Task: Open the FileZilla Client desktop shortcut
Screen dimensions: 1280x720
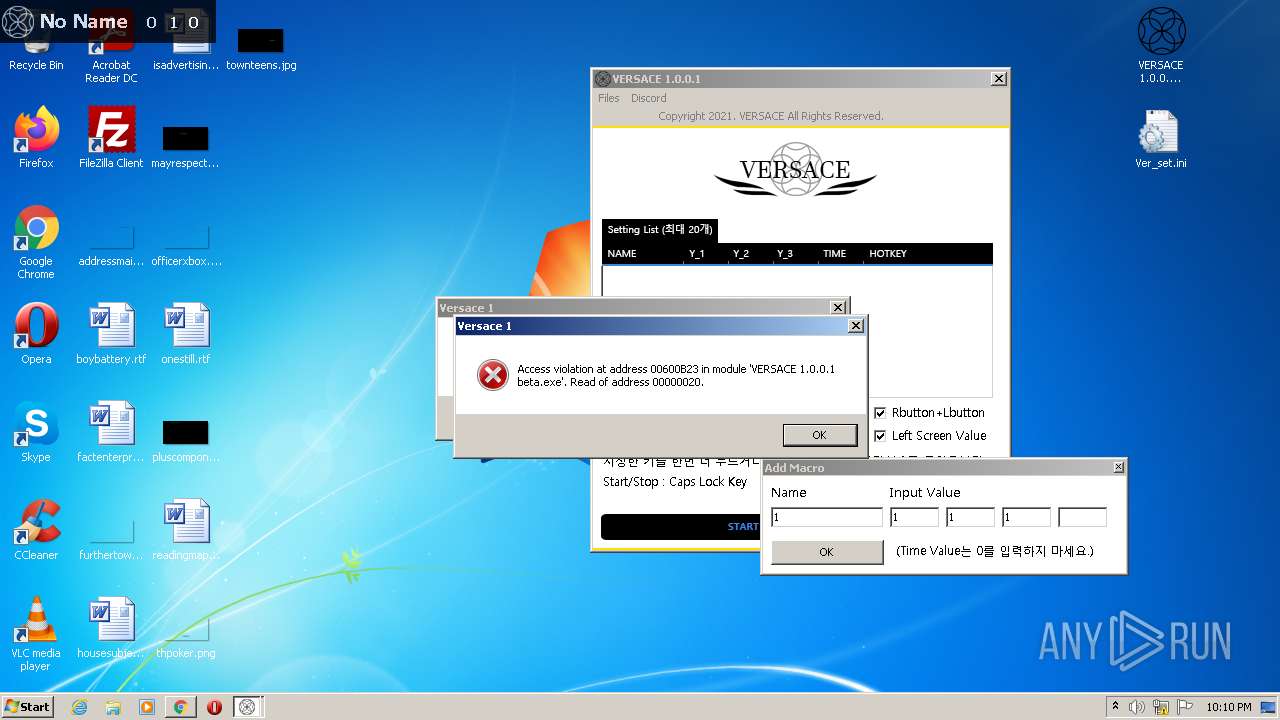Action: 111,138
